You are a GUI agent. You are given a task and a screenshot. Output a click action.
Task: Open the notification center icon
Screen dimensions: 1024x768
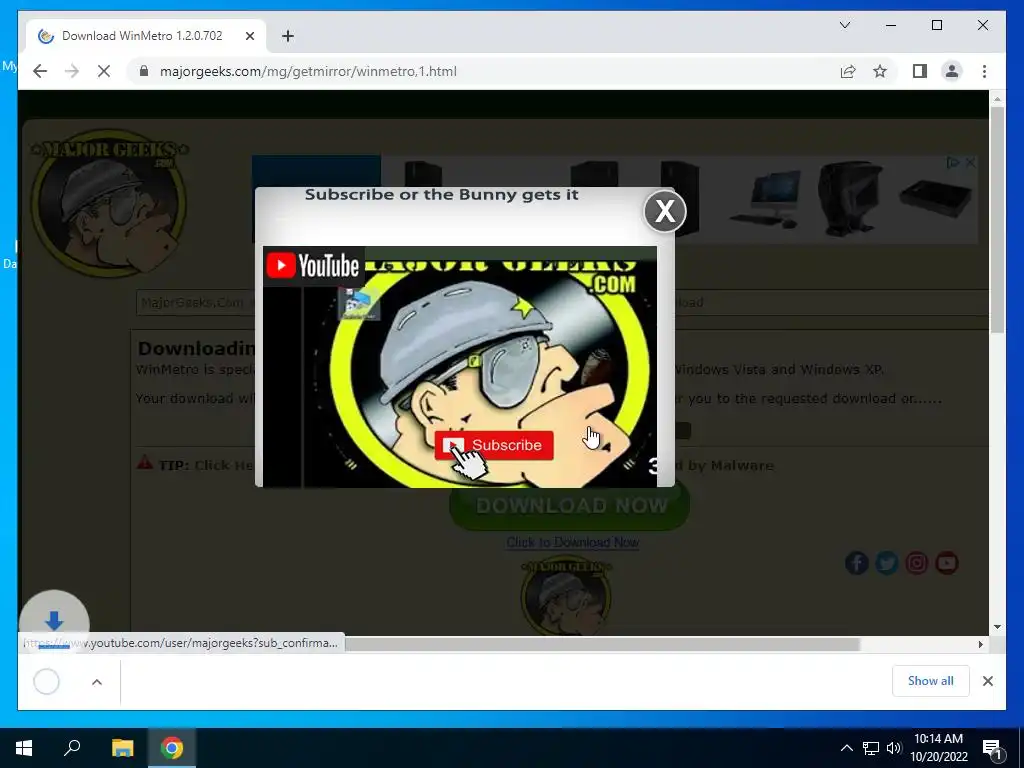point(992,748)
